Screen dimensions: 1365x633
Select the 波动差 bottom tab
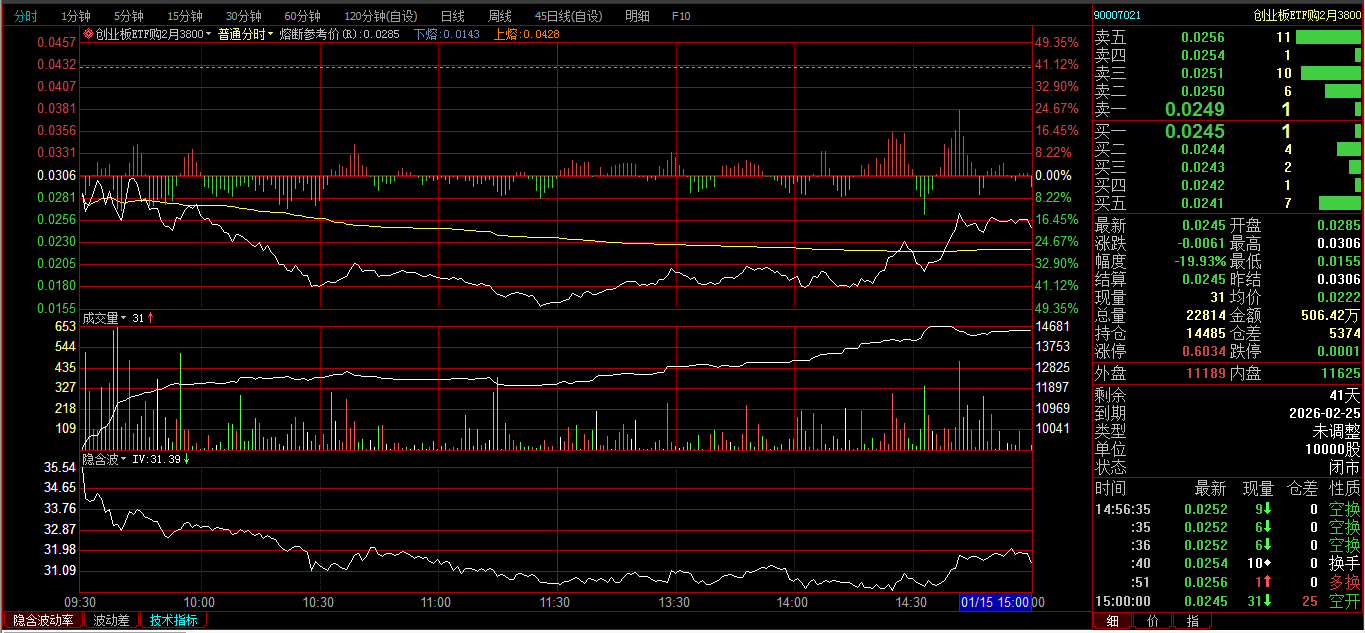111,620
